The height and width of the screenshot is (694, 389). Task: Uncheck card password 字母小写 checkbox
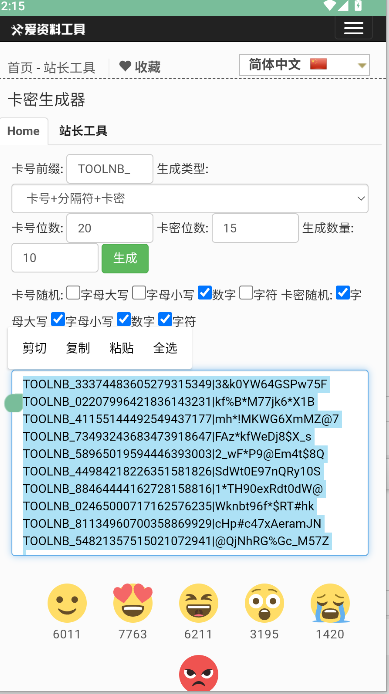pyautogui.click(x=58, y=319)
